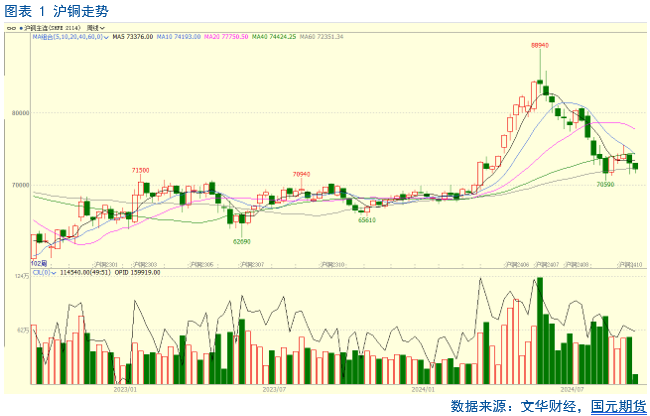The height and width of the screenshot is (416, 650).
Task: Click the 88940 peak price marker
Action: click(x=540, y=45)
